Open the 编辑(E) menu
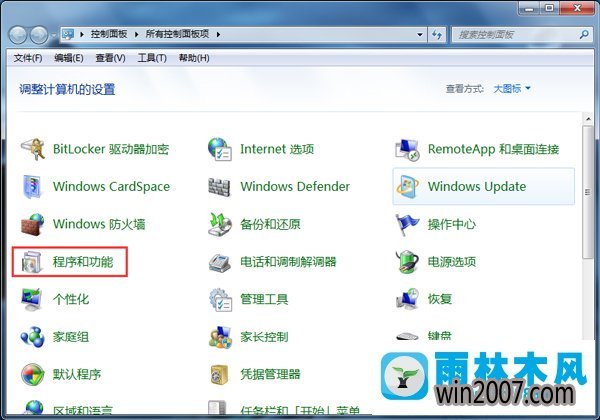Screen dimensions: 600x420 [x=69, y=58]
